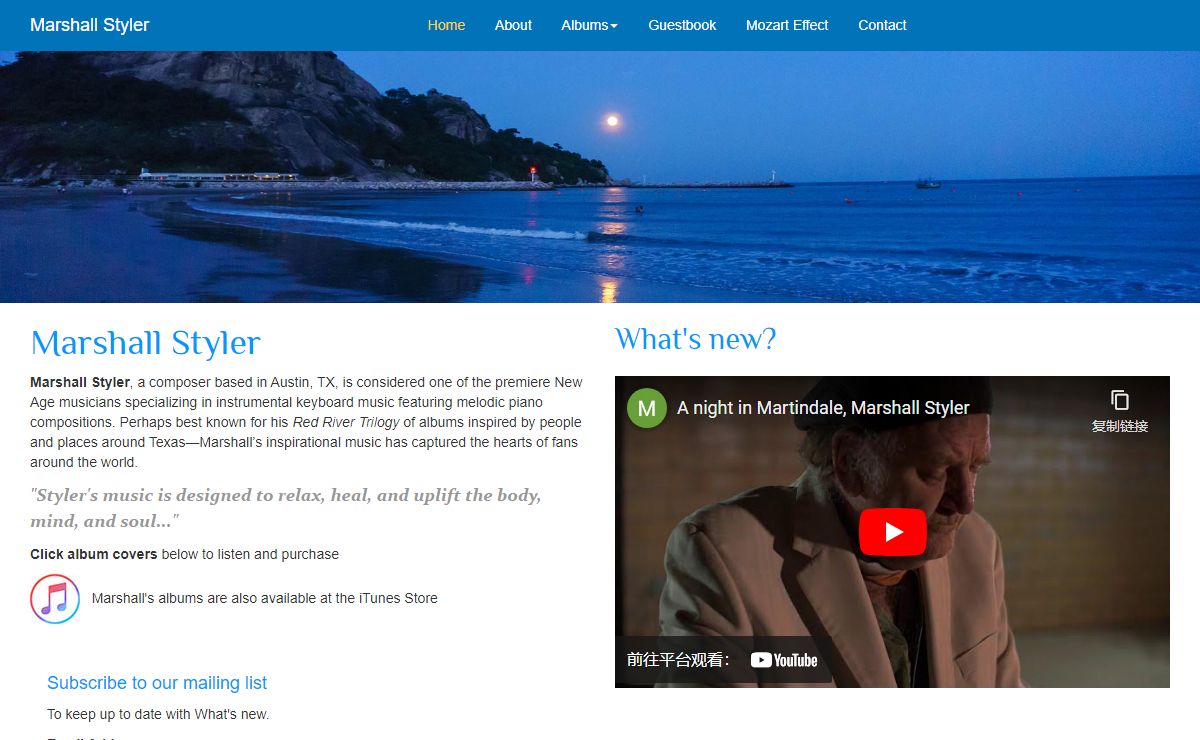Open the Contact page
Screen dimensions: 1200x740
coord(882,25)
